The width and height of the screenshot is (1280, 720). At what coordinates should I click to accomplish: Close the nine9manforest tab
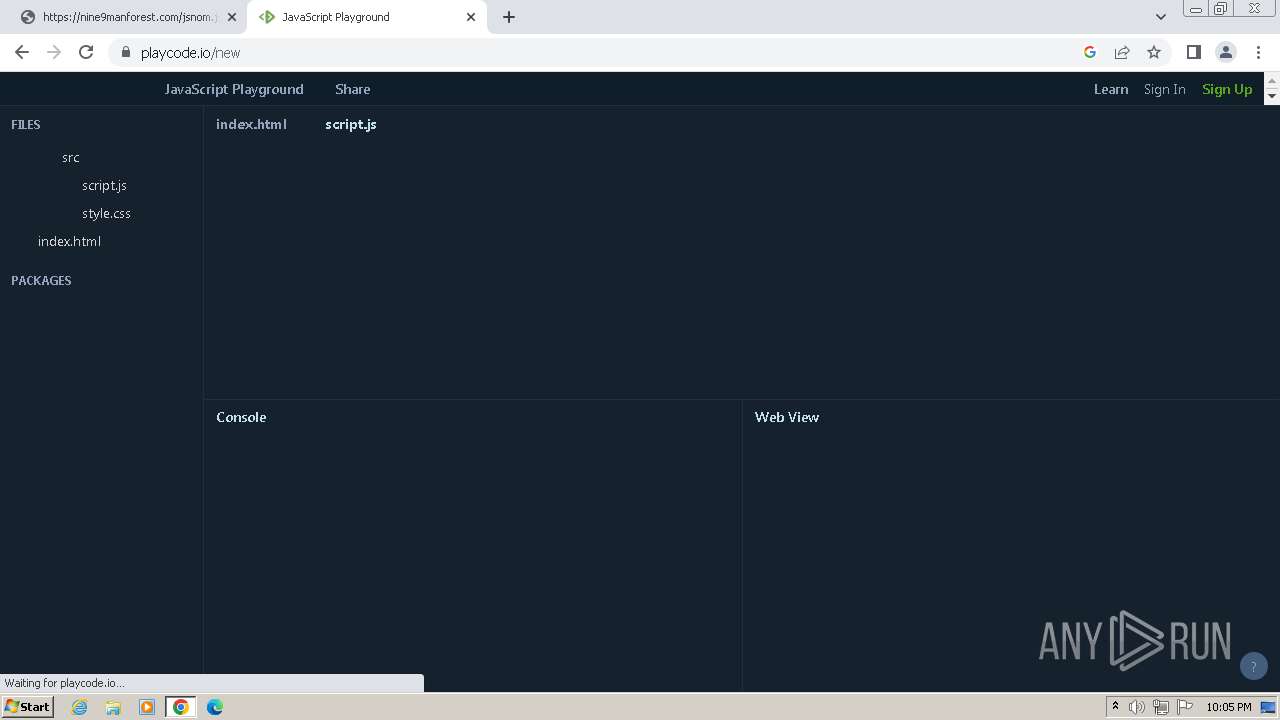point(232,17)
